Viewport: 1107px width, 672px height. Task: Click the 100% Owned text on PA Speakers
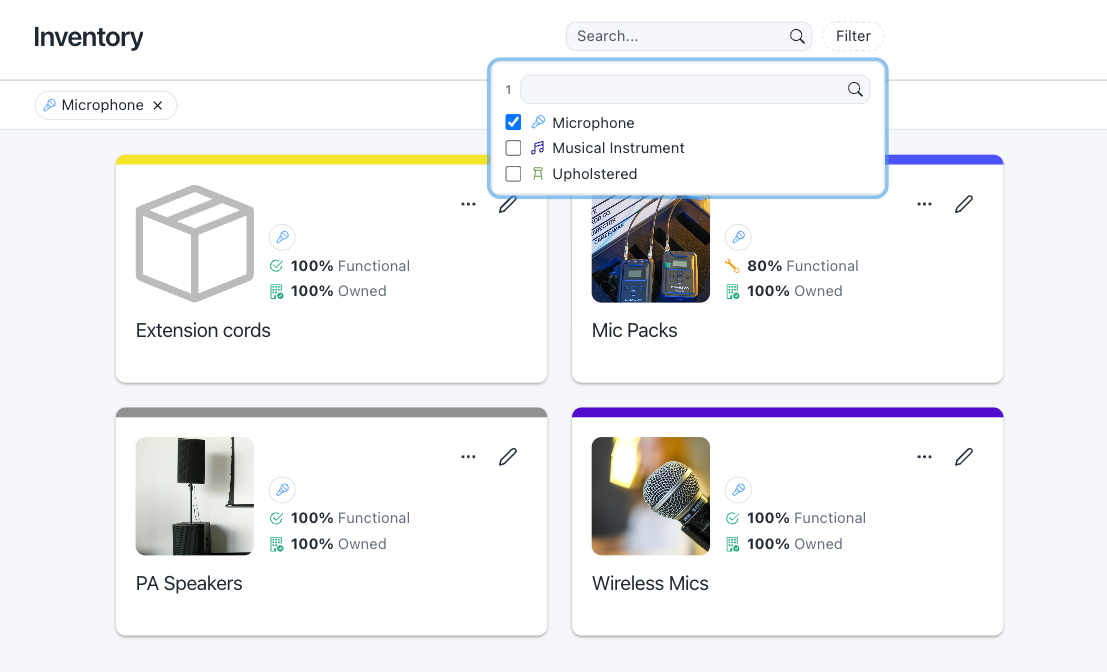[x=339, y=544]
